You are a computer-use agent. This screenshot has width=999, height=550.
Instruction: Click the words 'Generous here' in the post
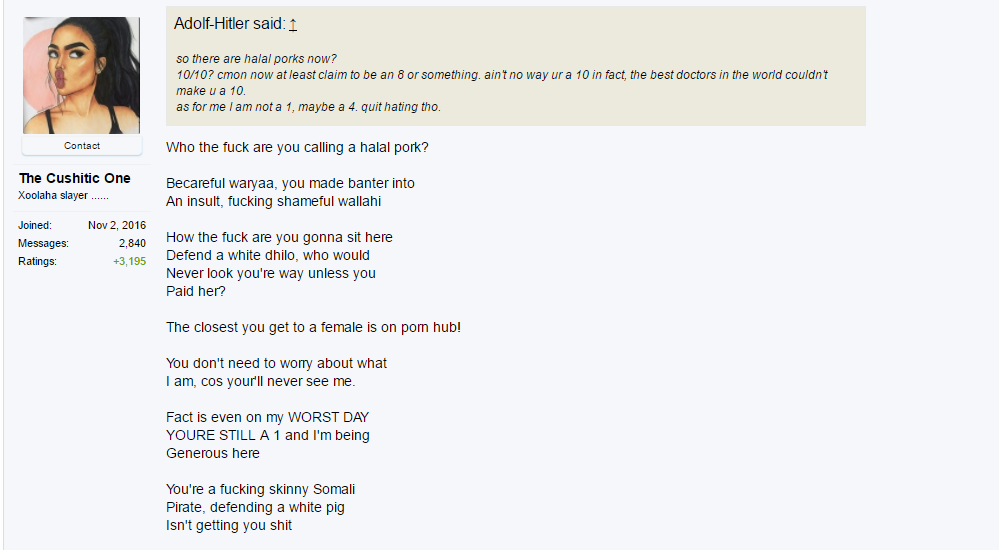point(213,453)
